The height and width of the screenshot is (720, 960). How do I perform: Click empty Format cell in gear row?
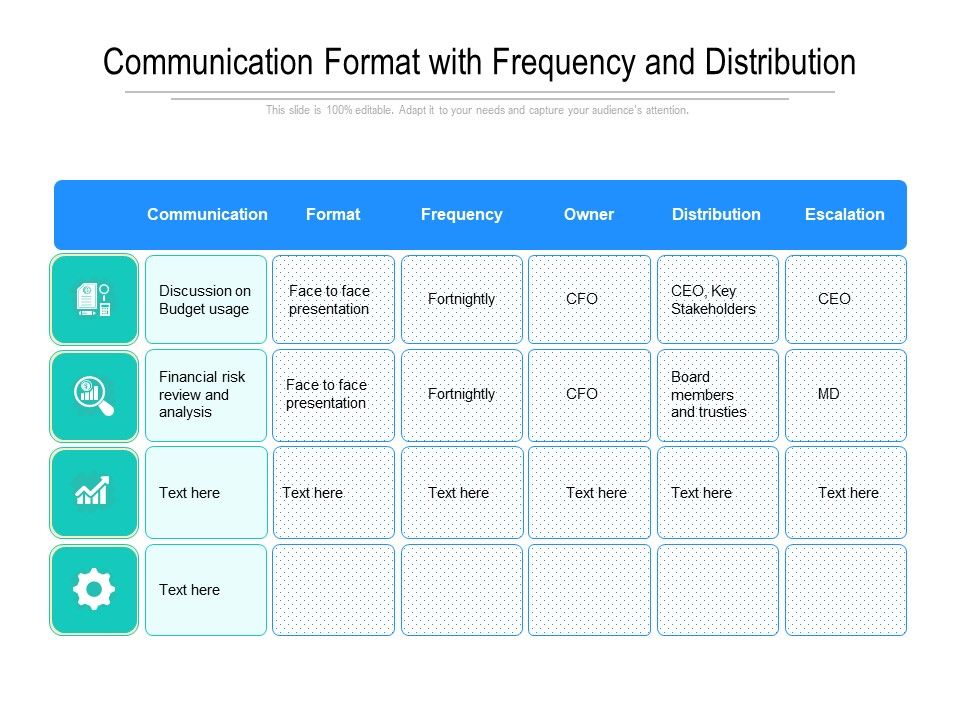pos(334,590)
